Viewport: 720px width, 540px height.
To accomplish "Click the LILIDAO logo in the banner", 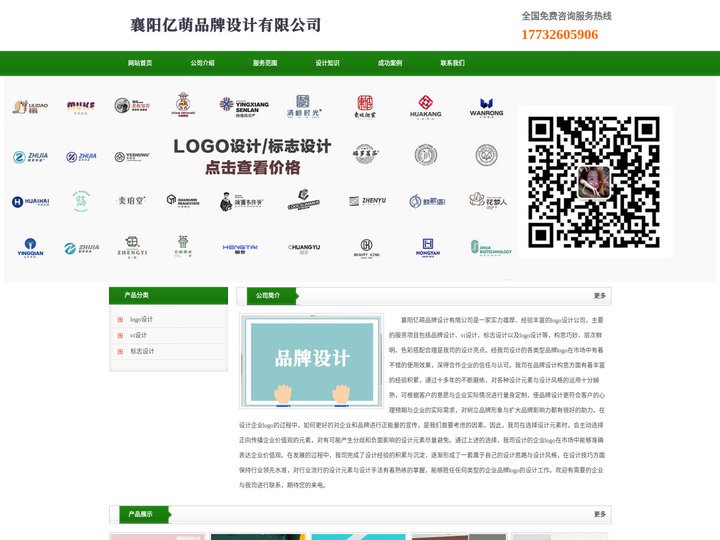I will 30,107.
